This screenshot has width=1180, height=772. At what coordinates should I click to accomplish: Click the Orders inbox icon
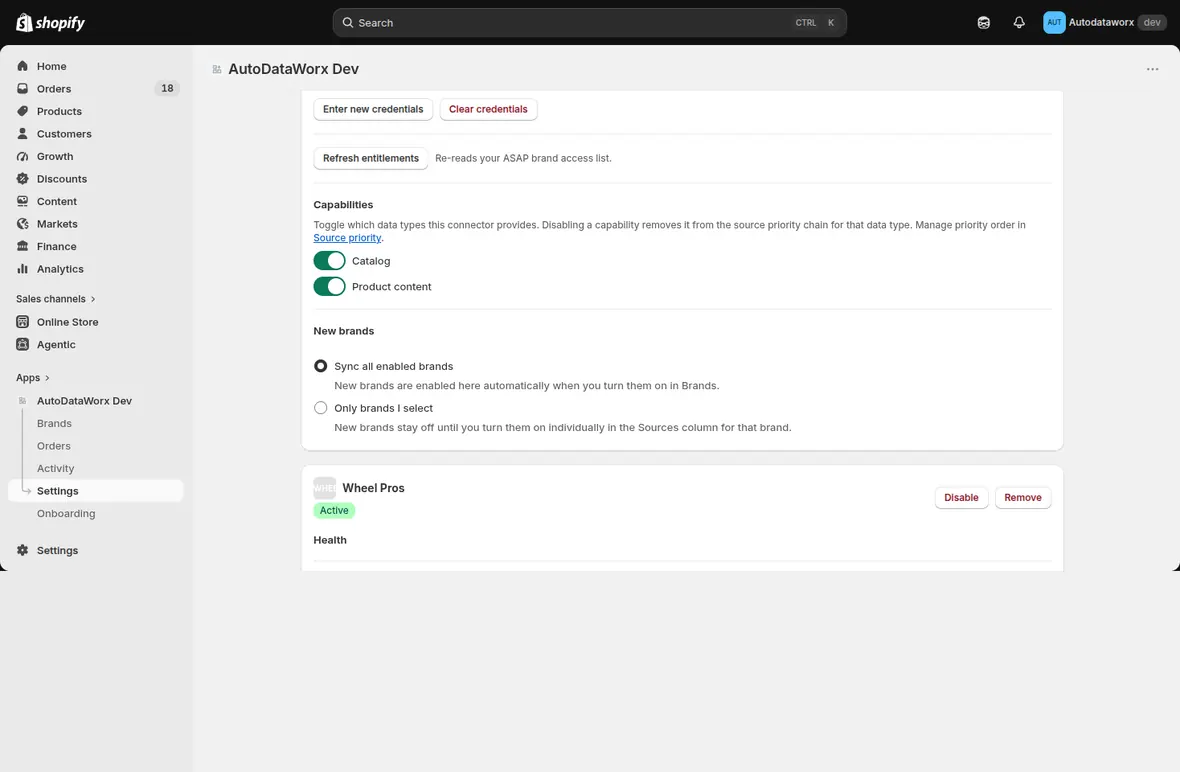23,89
